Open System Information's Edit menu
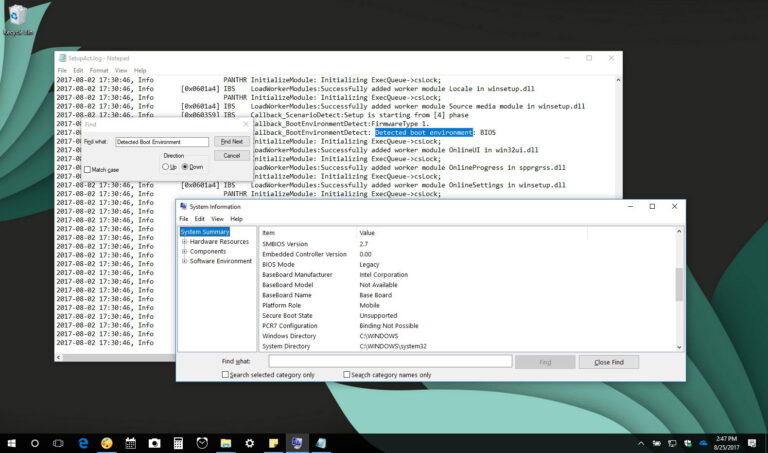 (x=199, y=219)
